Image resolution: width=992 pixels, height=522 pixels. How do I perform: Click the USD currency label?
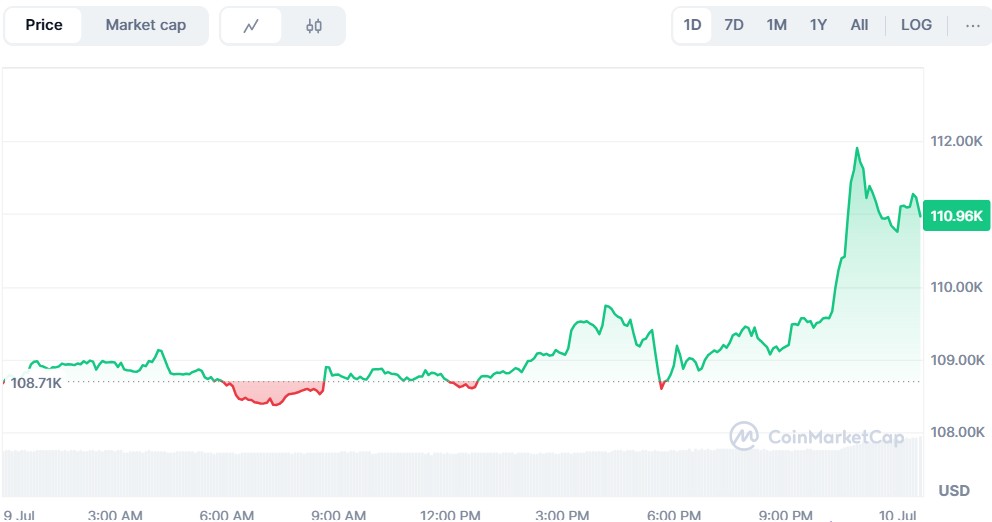tap(954, 490)
